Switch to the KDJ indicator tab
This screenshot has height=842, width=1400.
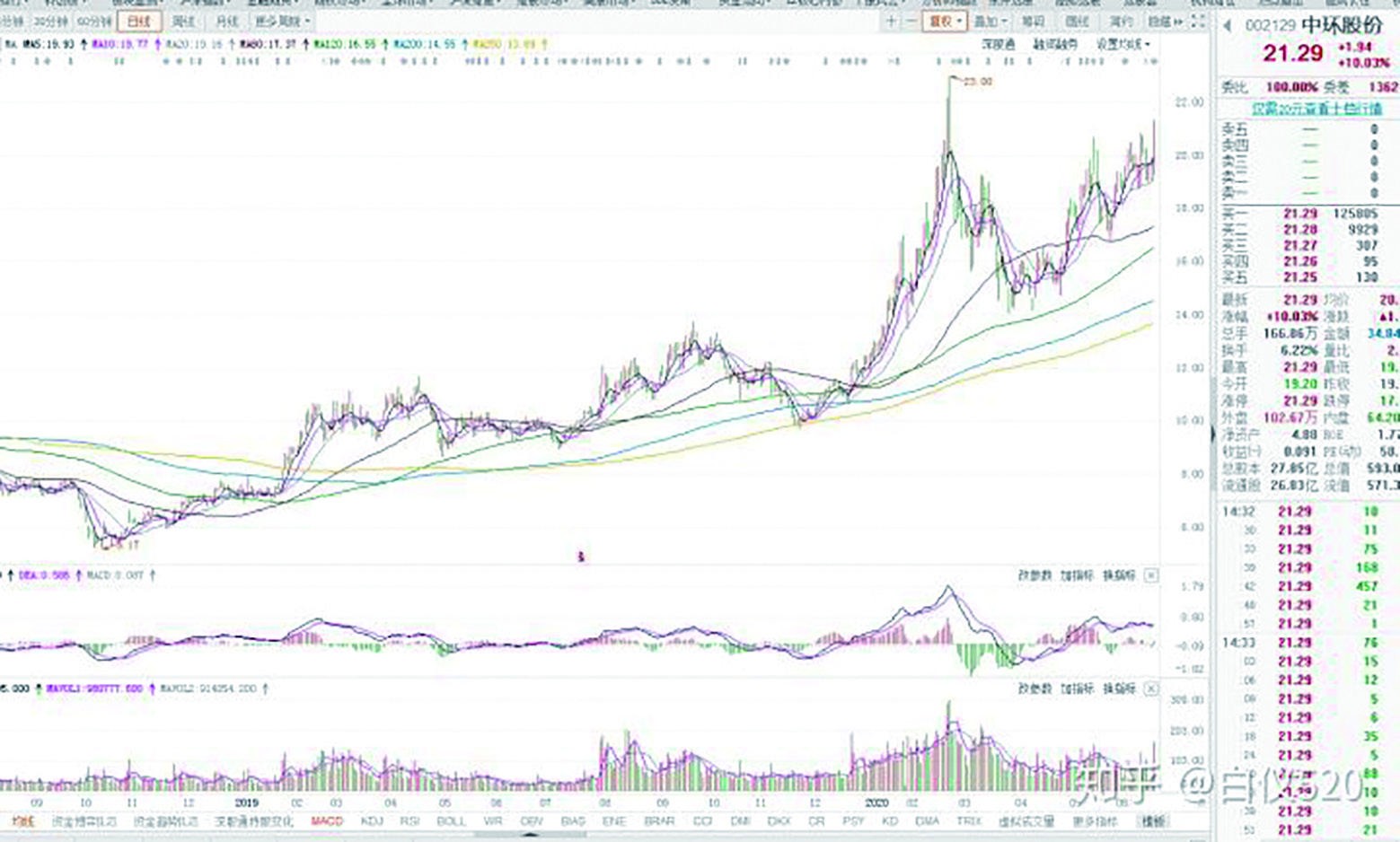pos(371,820)
